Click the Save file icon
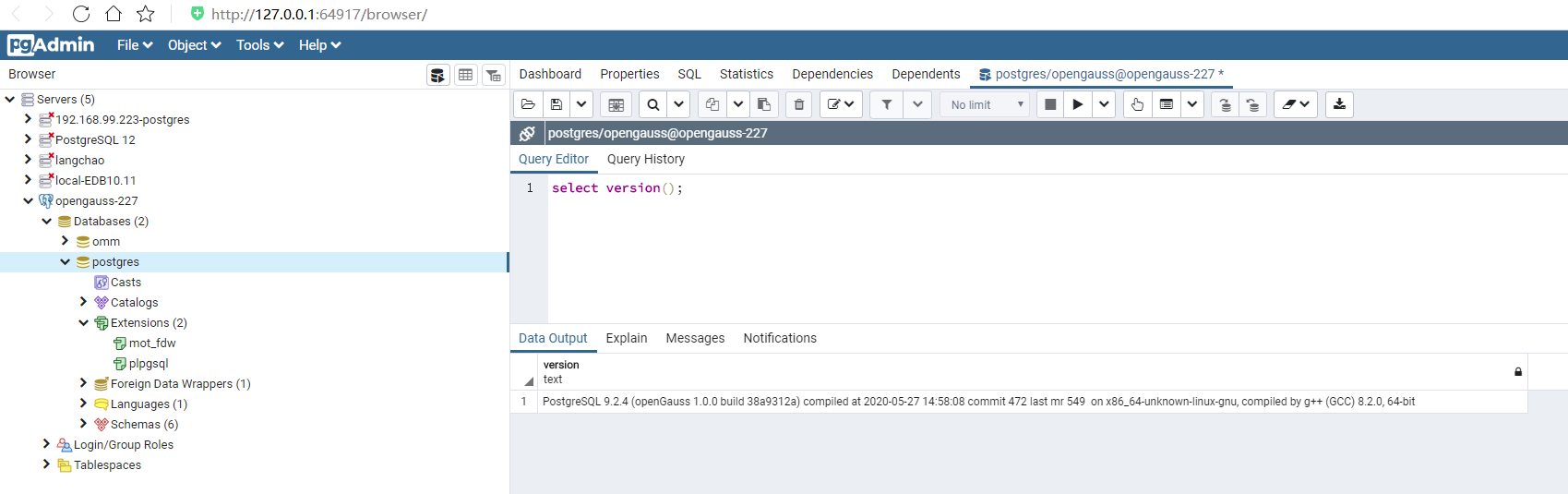 [x=556, y=104]
